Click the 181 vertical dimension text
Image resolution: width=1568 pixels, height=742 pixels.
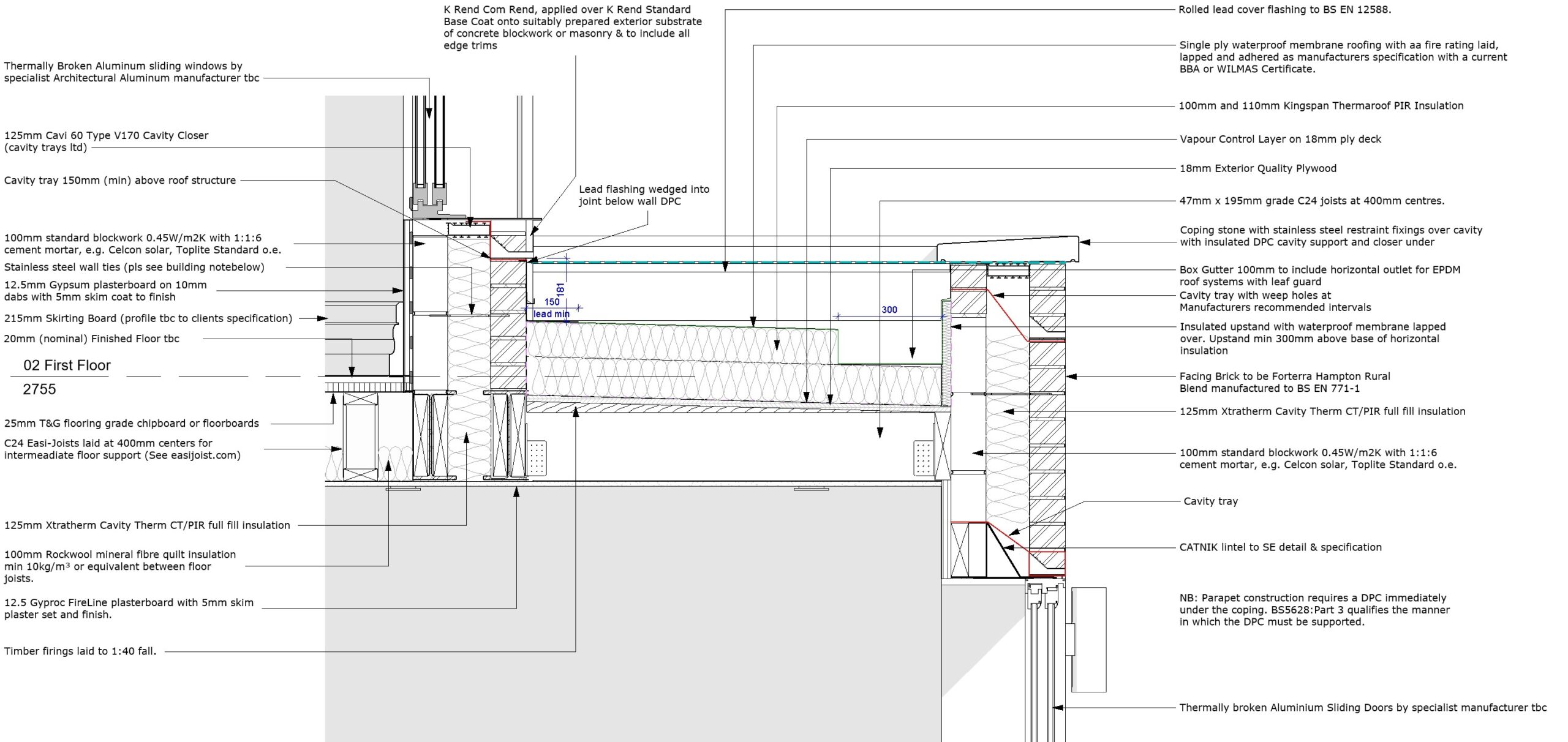[560, 289]
